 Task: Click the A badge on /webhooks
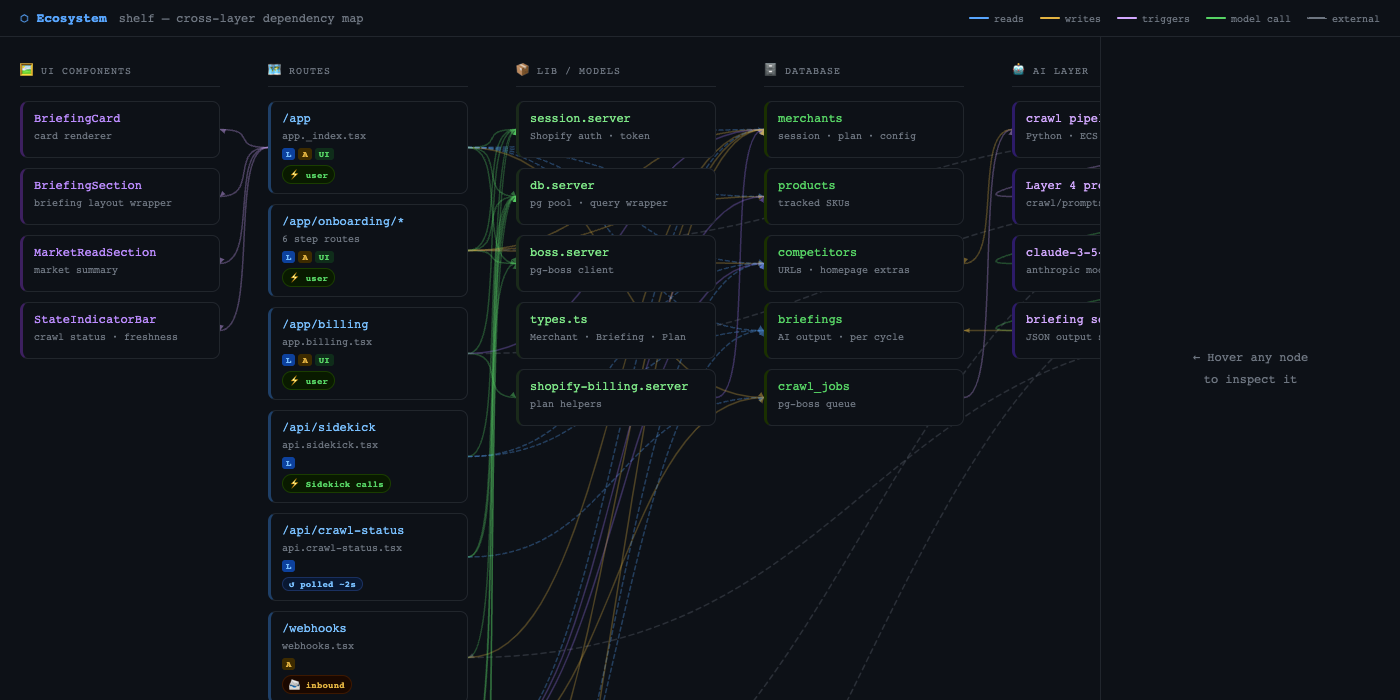pyautogui.click(x=288, y=664)
